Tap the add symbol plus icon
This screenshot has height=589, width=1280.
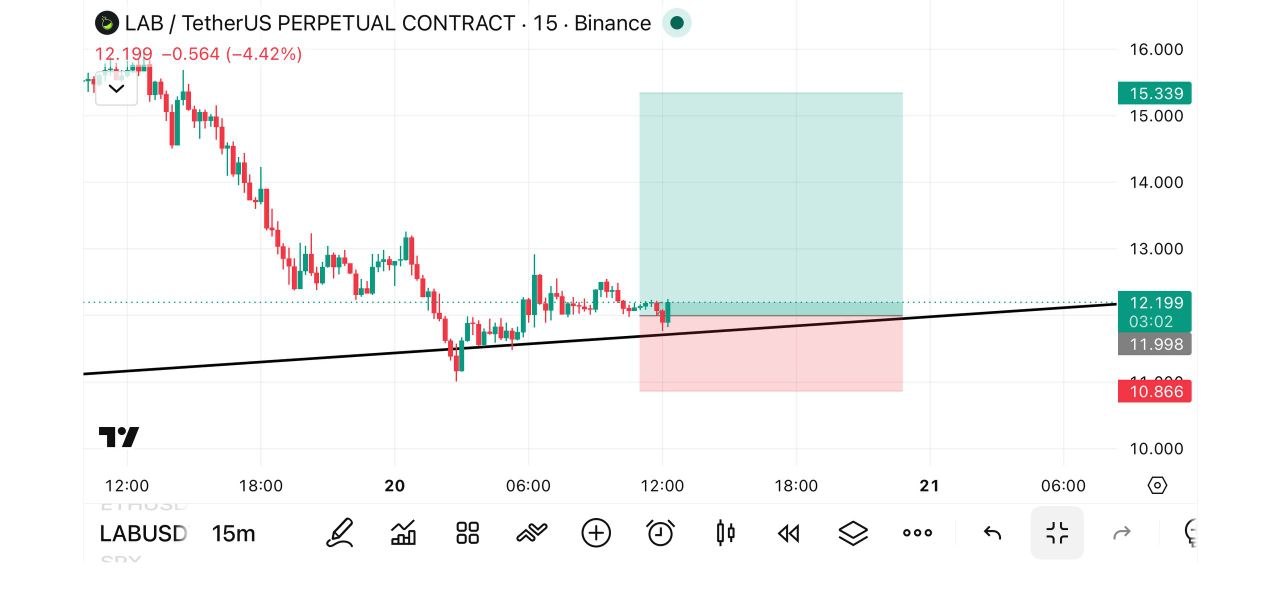596,533
